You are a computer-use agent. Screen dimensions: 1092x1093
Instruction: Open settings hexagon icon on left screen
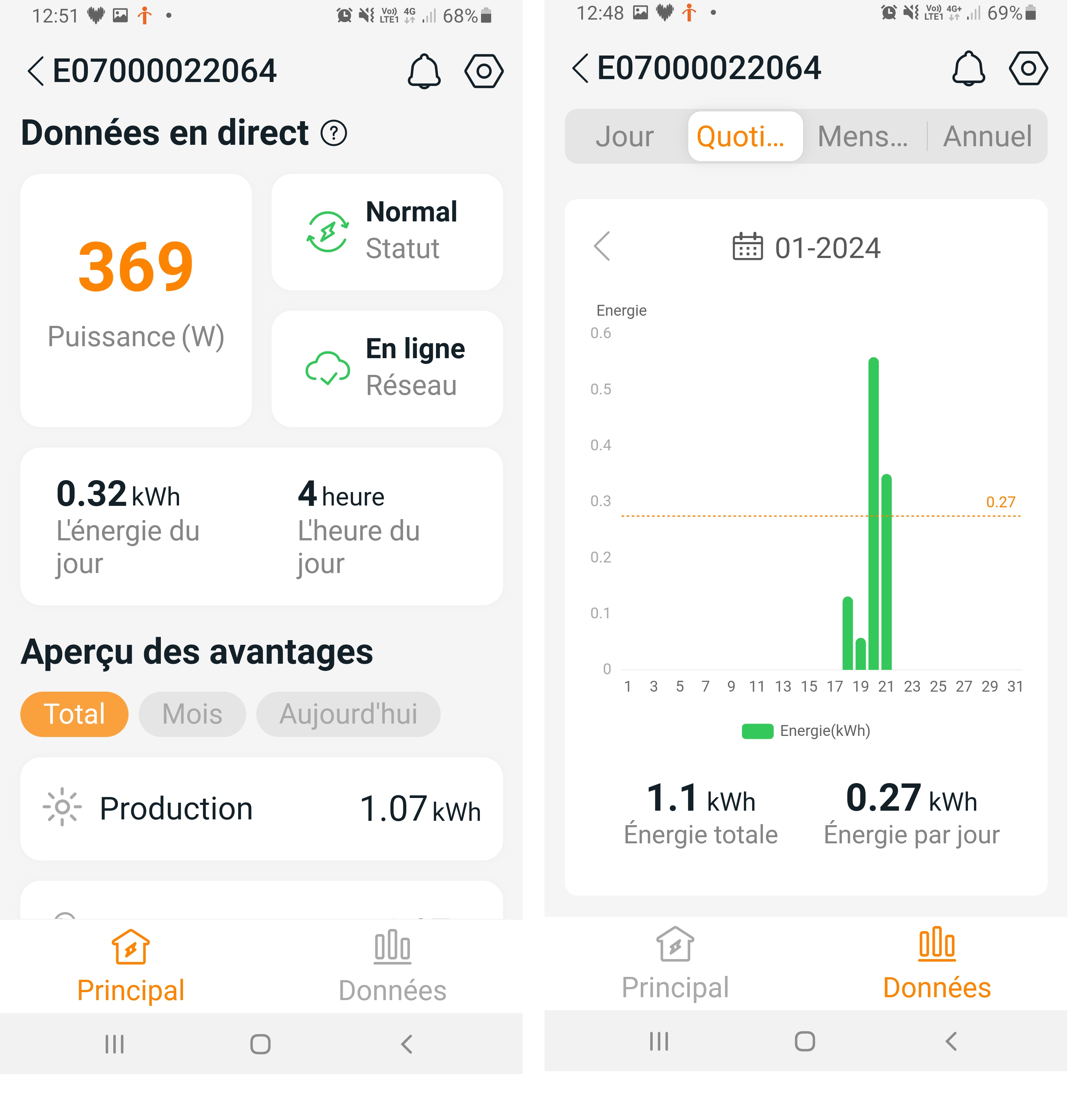click(484, 71)
